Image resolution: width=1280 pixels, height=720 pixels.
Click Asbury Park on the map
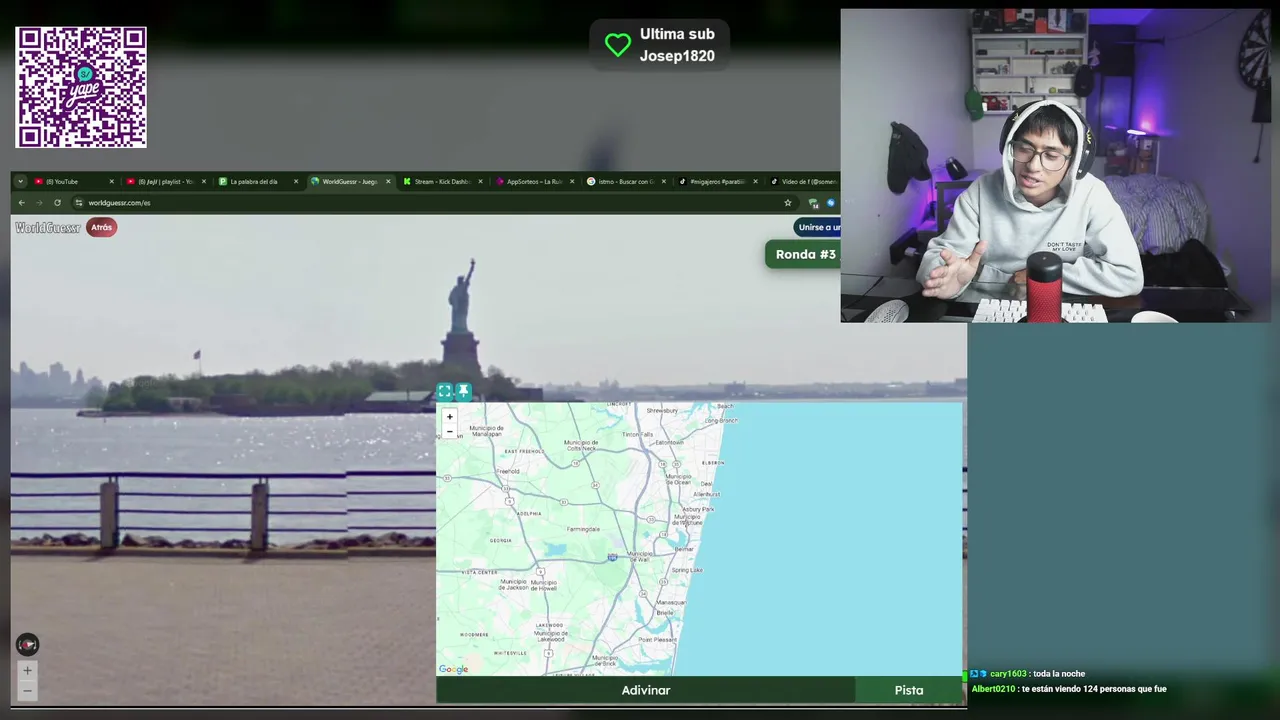click(698, 509)
